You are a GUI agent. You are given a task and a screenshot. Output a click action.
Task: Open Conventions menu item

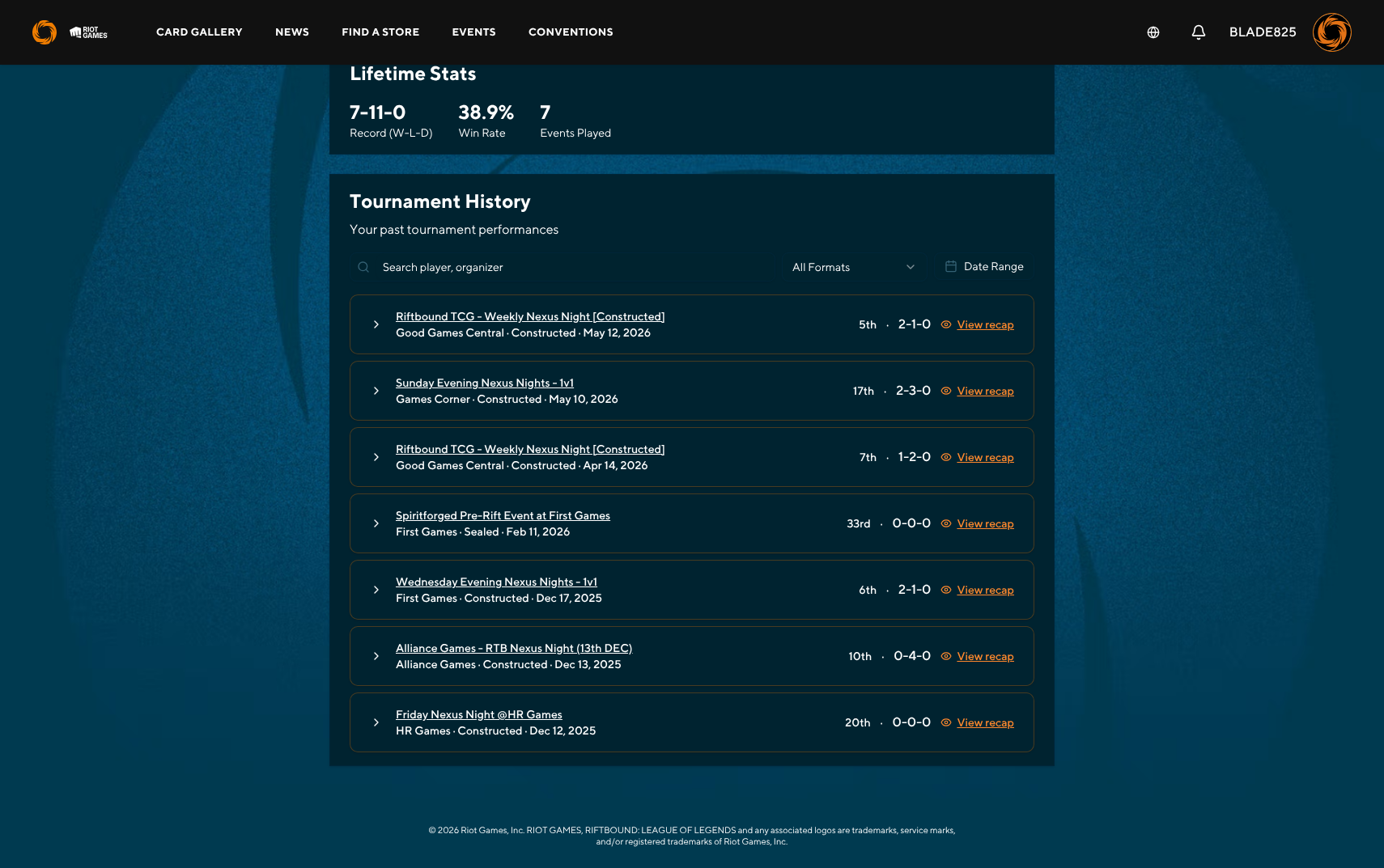coord(571,32)
